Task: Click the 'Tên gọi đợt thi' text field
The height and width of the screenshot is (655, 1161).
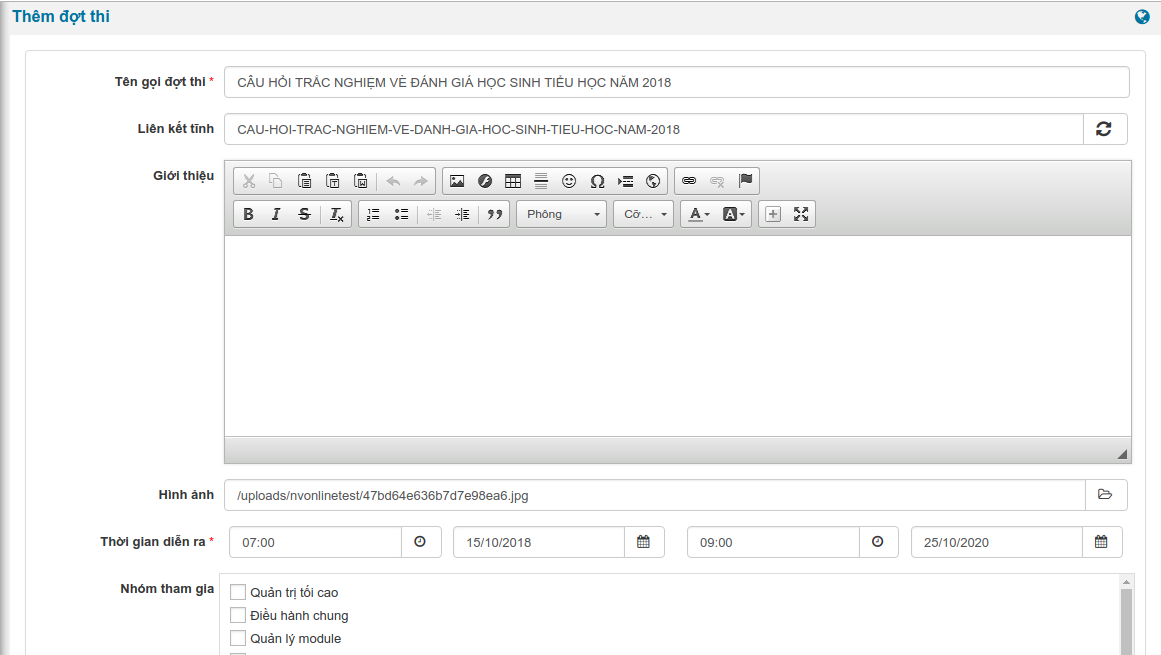Action: pos(676,82)
